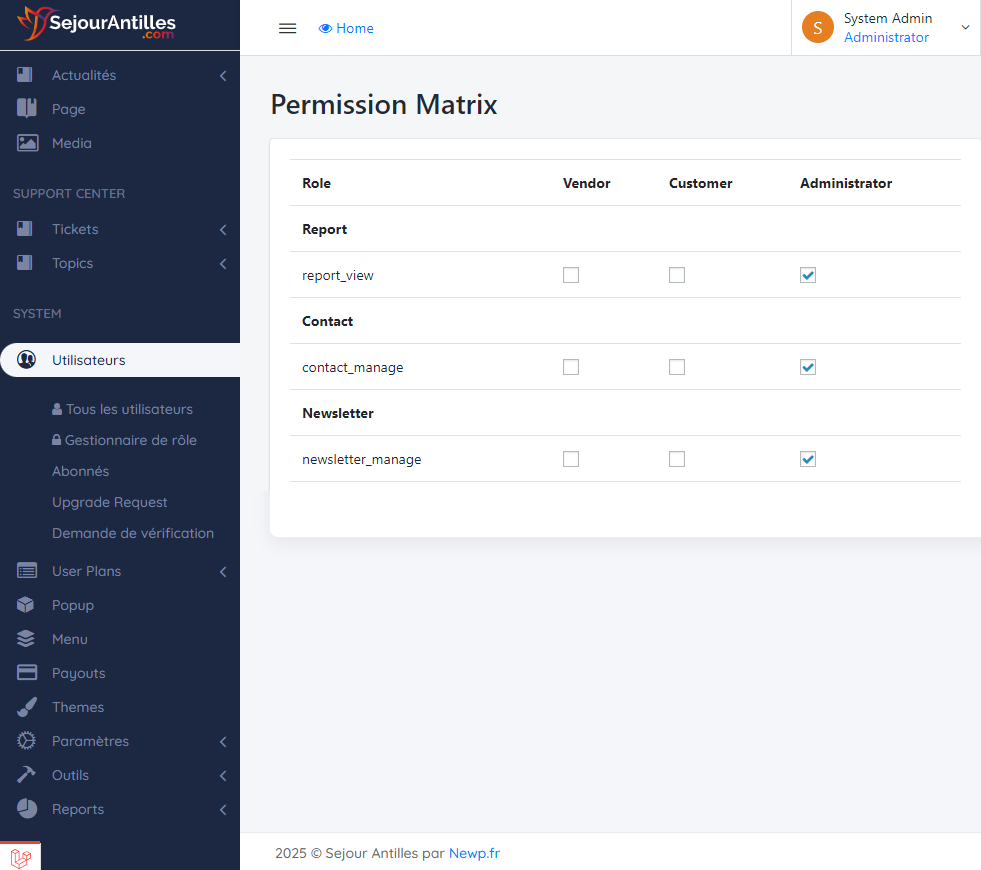Open the System Admin user dropdown

click(886, 28)
